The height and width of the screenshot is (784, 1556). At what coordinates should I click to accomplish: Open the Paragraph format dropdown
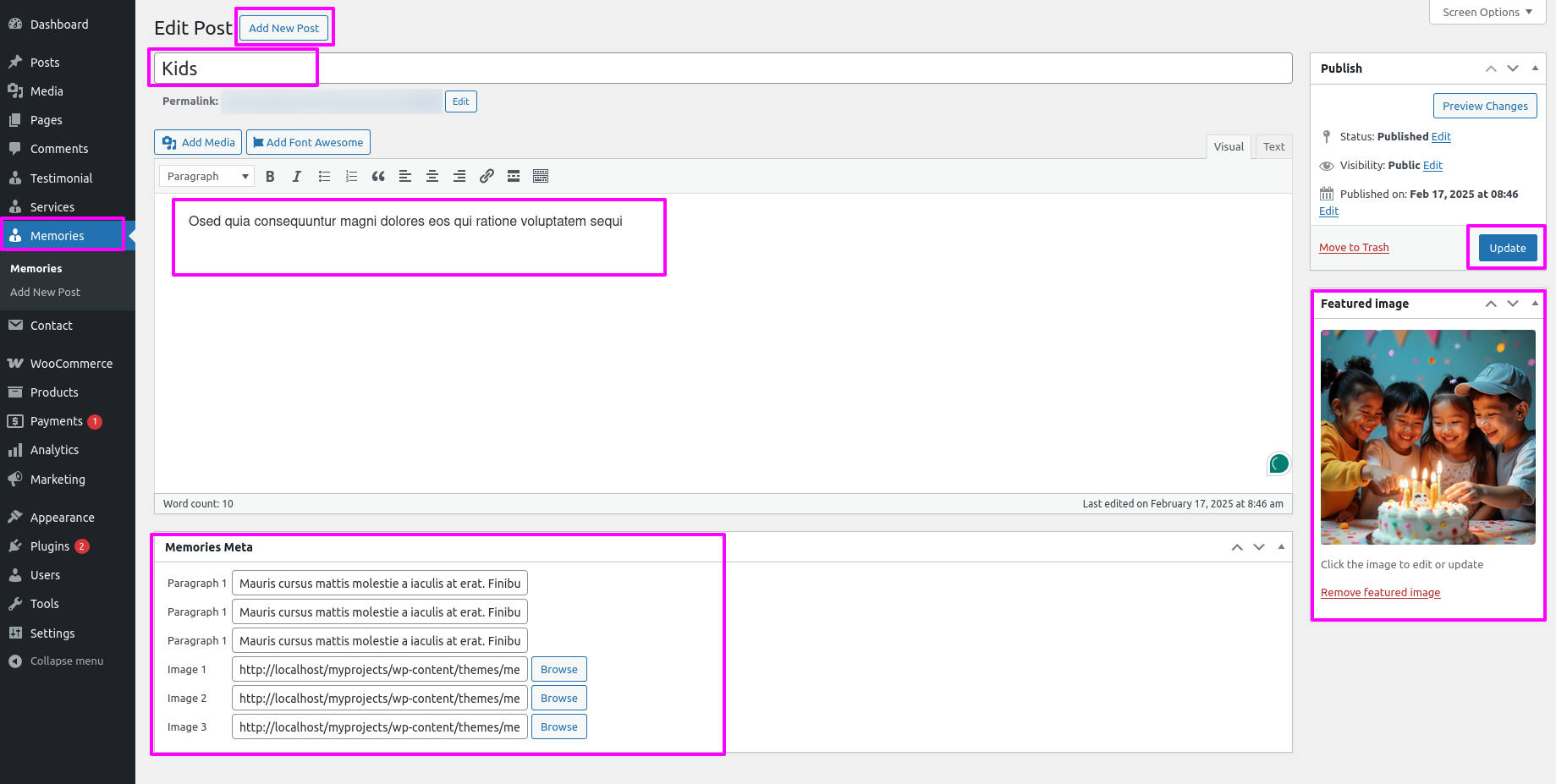pyautogui.click(x=207, y=176)
